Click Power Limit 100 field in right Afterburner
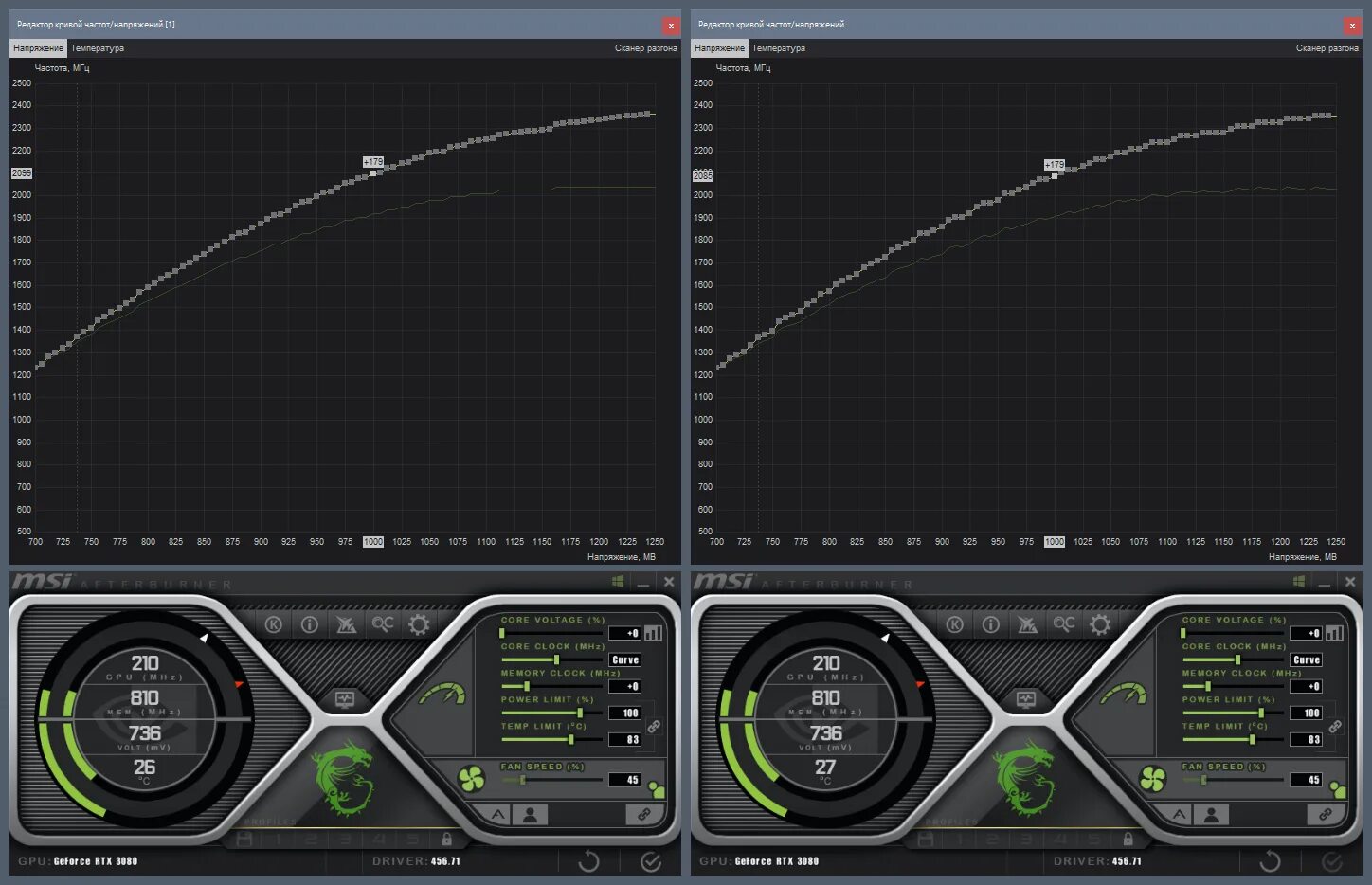Screen dimensions: 1372x885 point(1307,713)
